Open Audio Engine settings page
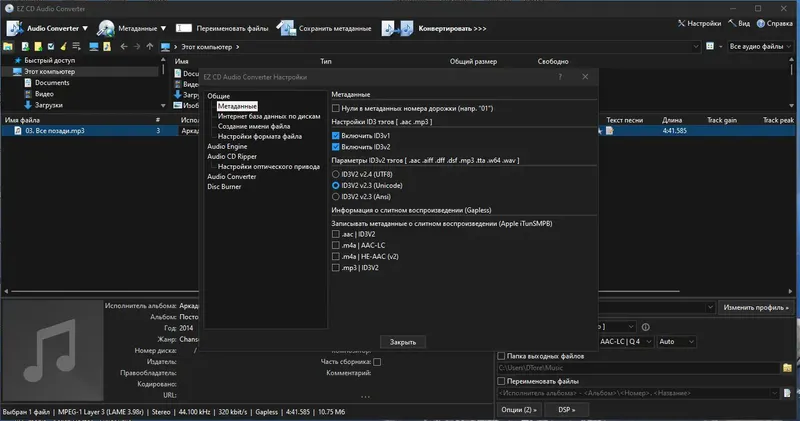The width and height of the screenshot is (800, 421). [x=227, y=146]
